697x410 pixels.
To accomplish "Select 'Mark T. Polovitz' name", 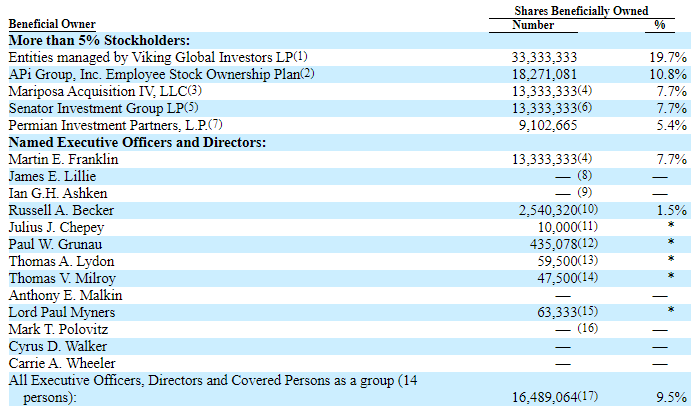I will [58, 330].
